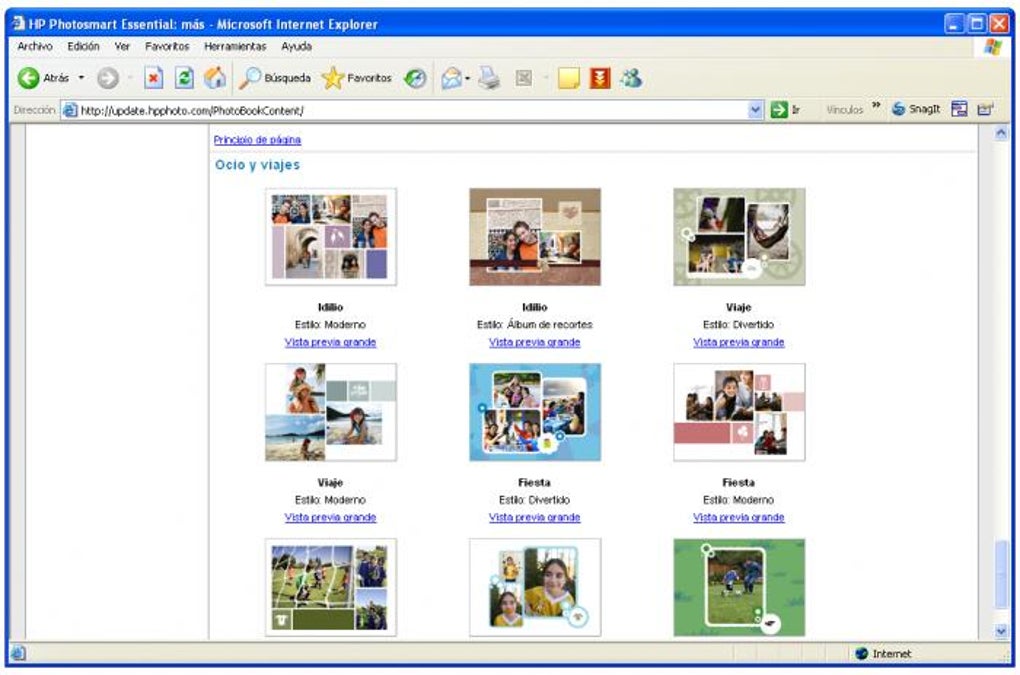Open the History/Media icon in toolbar
Image resolution: width=1020 pixels, height=675 pixels.
coord(415,79)
